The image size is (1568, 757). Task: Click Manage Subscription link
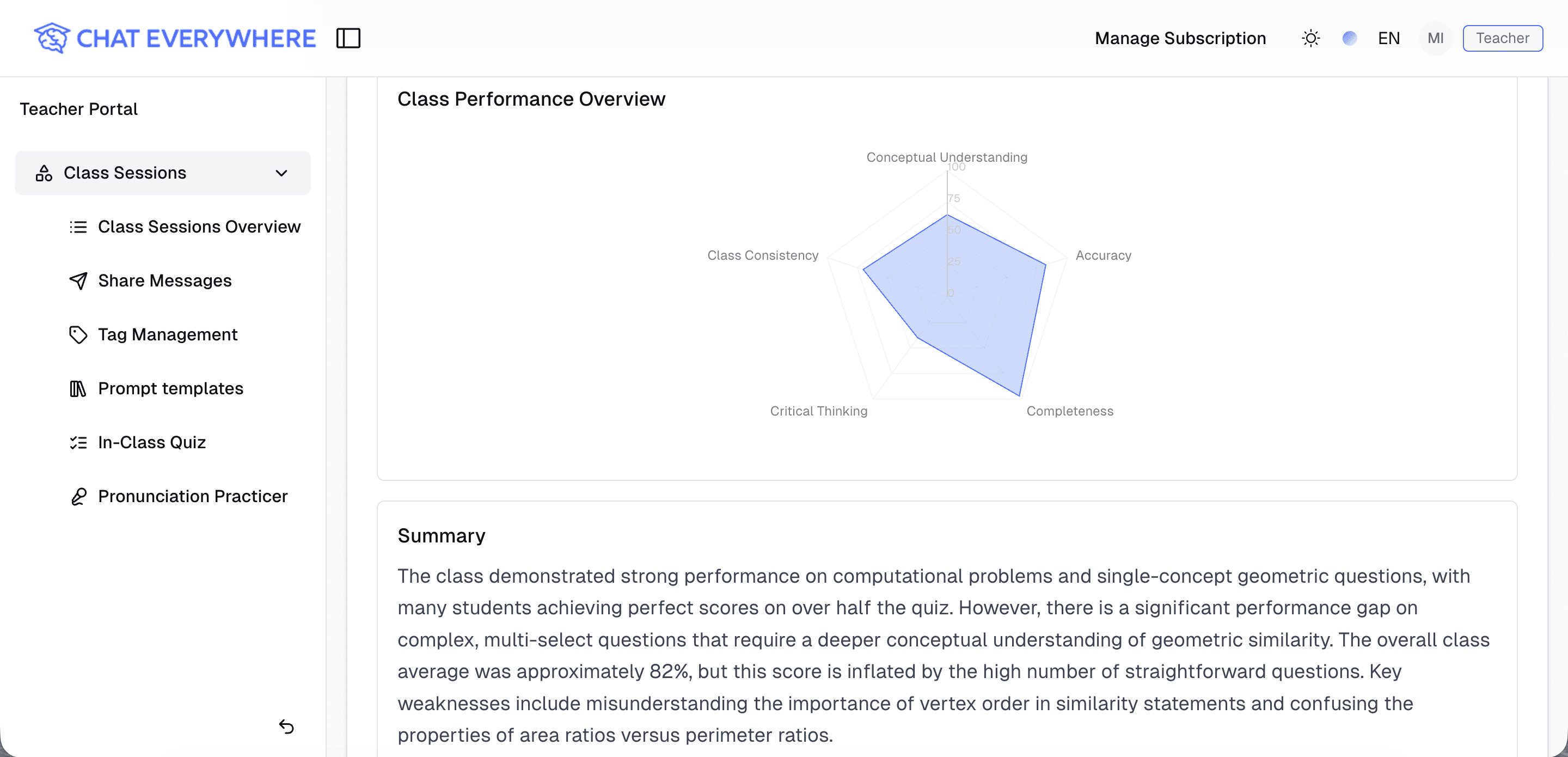point(1180,38)
